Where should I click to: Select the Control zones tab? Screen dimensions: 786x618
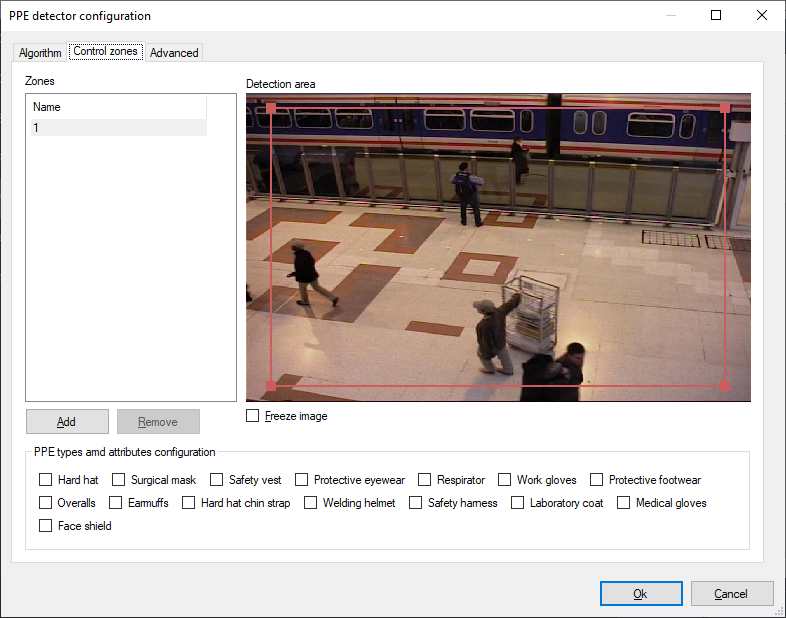[x=105, y=52]
